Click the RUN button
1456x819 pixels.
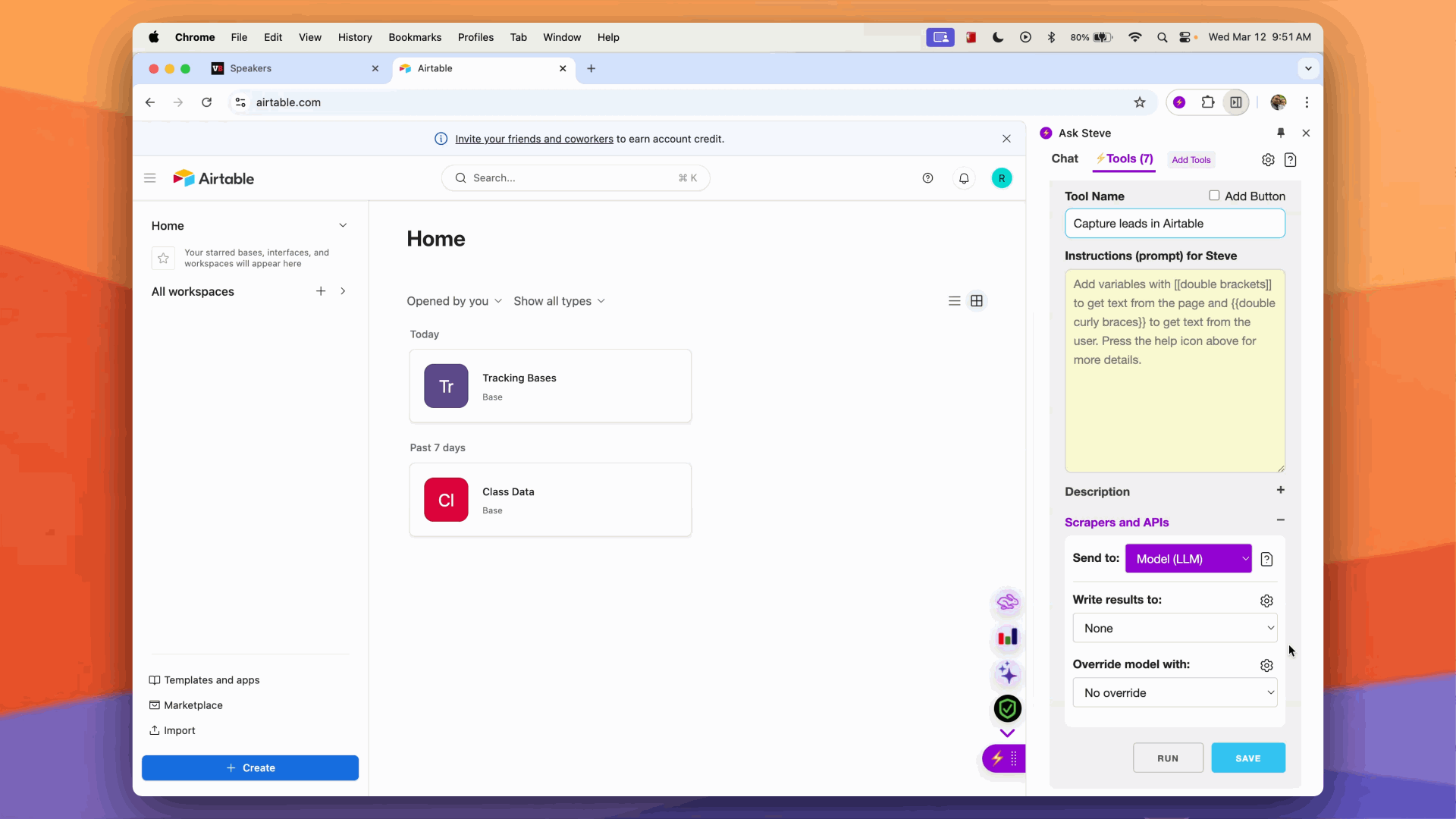pos(1168,758)
